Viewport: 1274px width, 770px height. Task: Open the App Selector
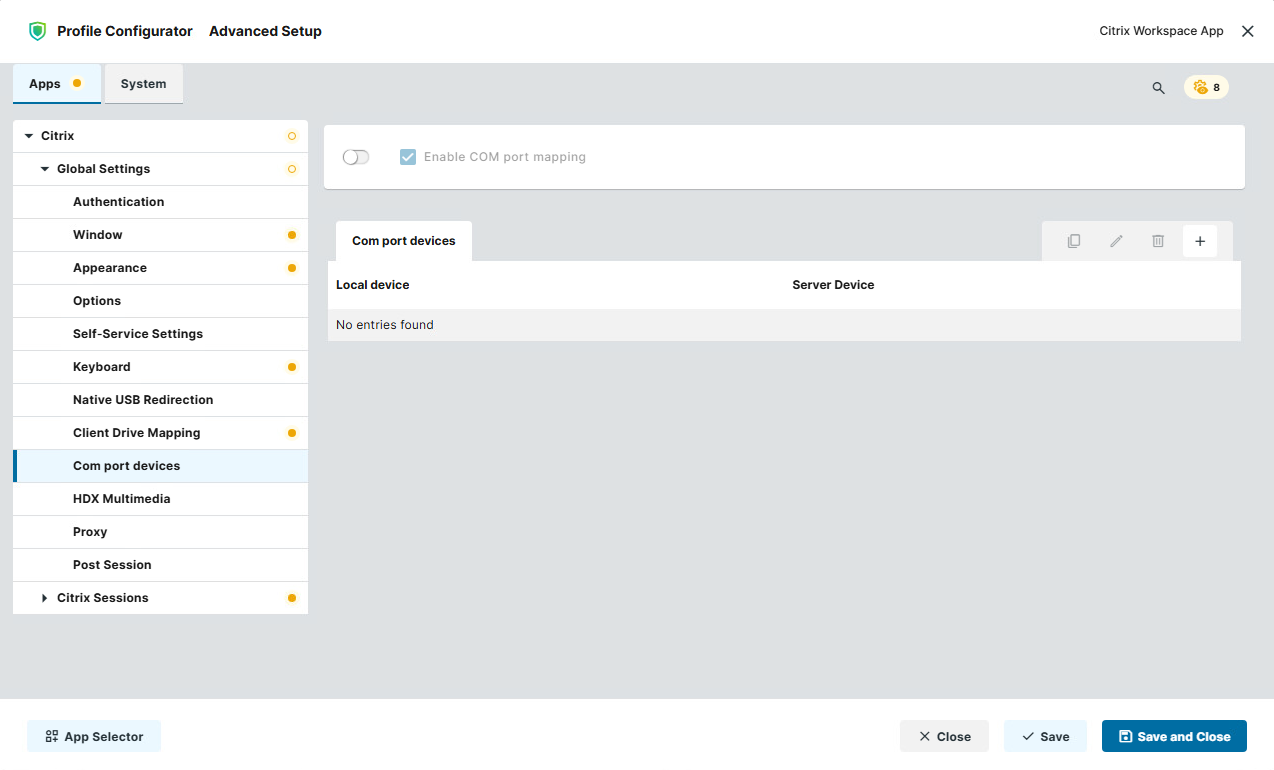tap(94, 736)
